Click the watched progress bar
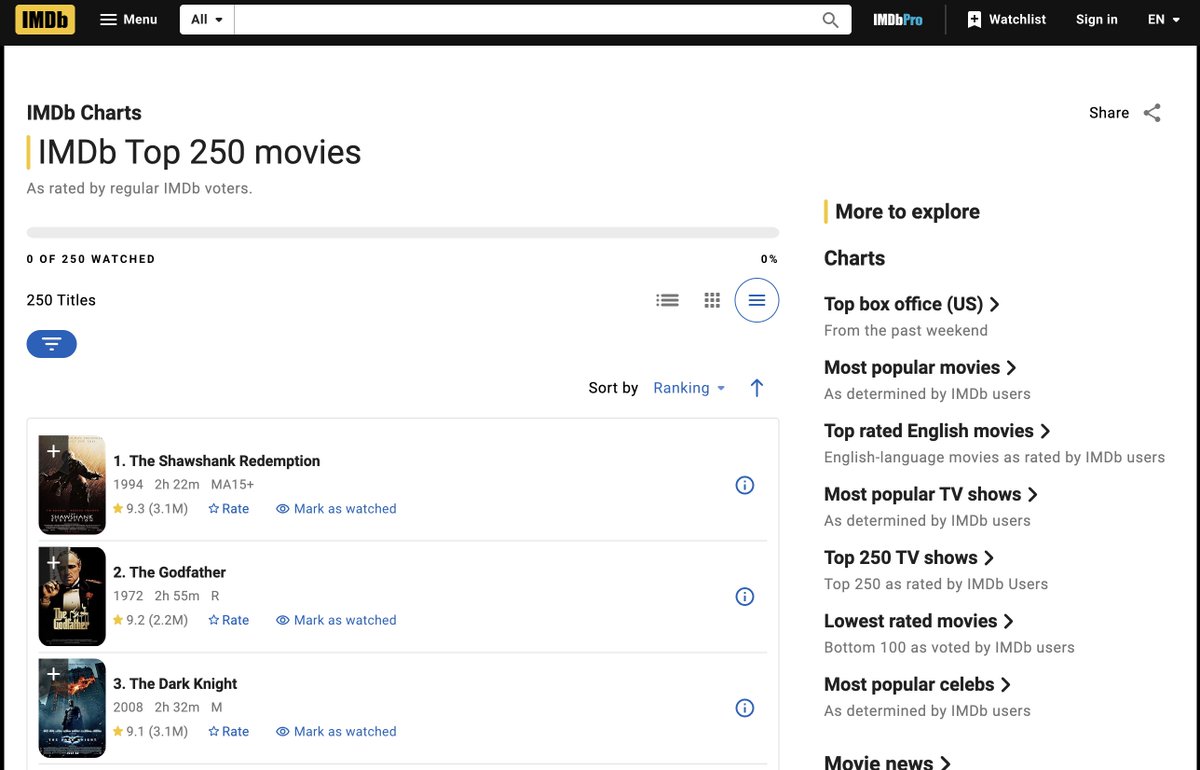The height and width of the screenshot is (770, 1200). (x=403, y=233)
